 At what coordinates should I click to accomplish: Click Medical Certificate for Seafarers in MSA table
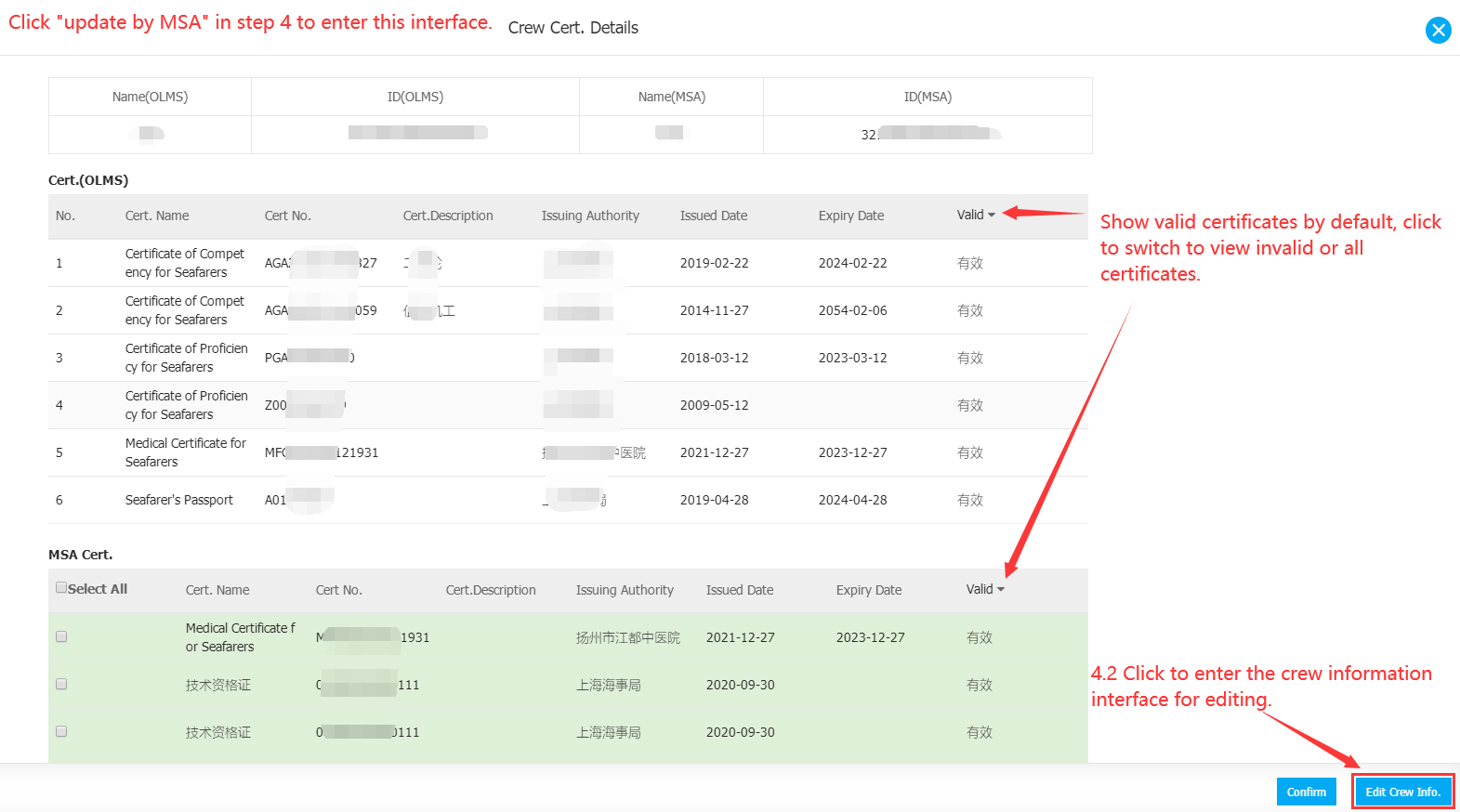click(x=240, y=637)
